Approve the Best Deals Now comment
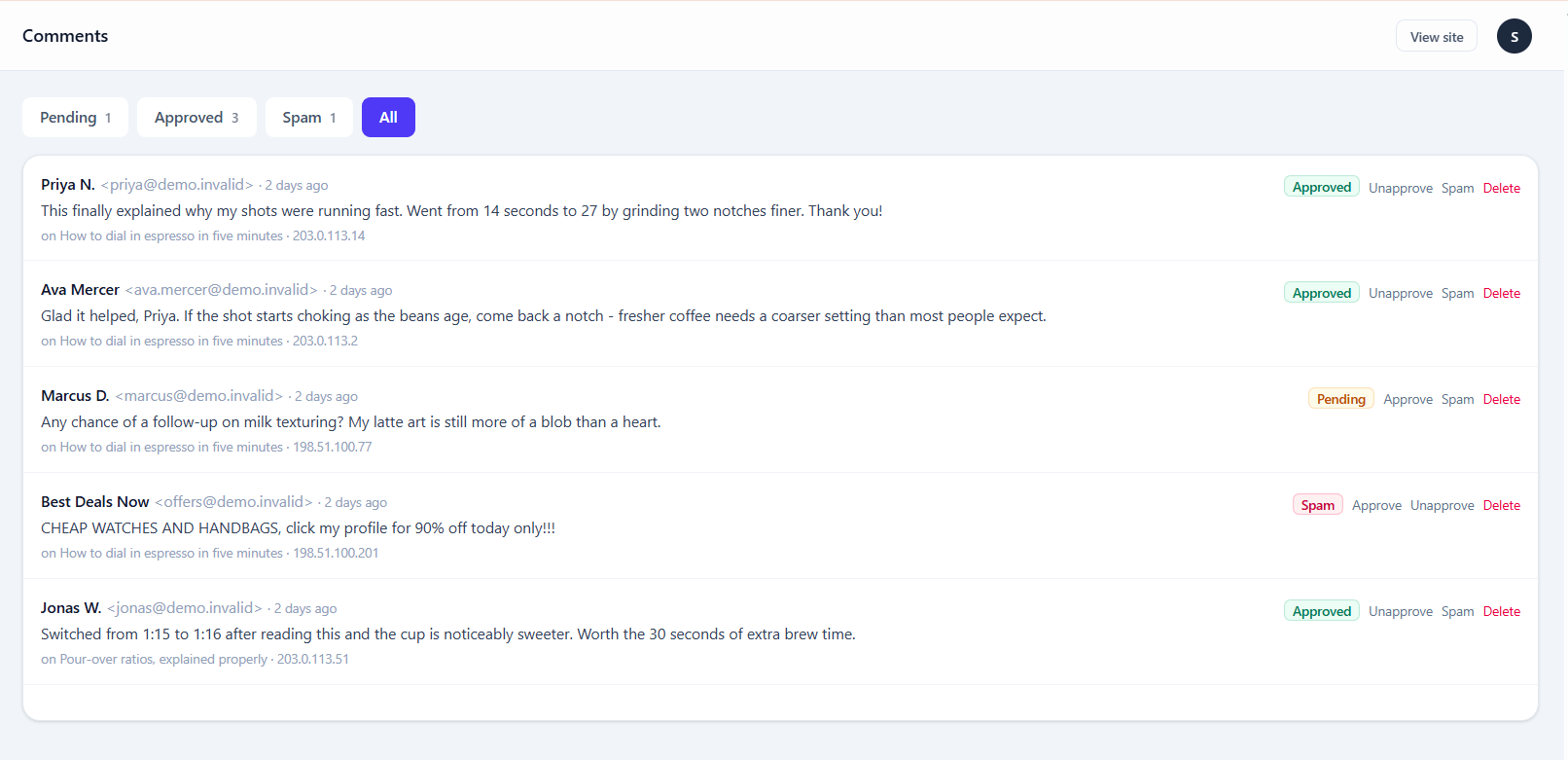 coord(1376,505)
